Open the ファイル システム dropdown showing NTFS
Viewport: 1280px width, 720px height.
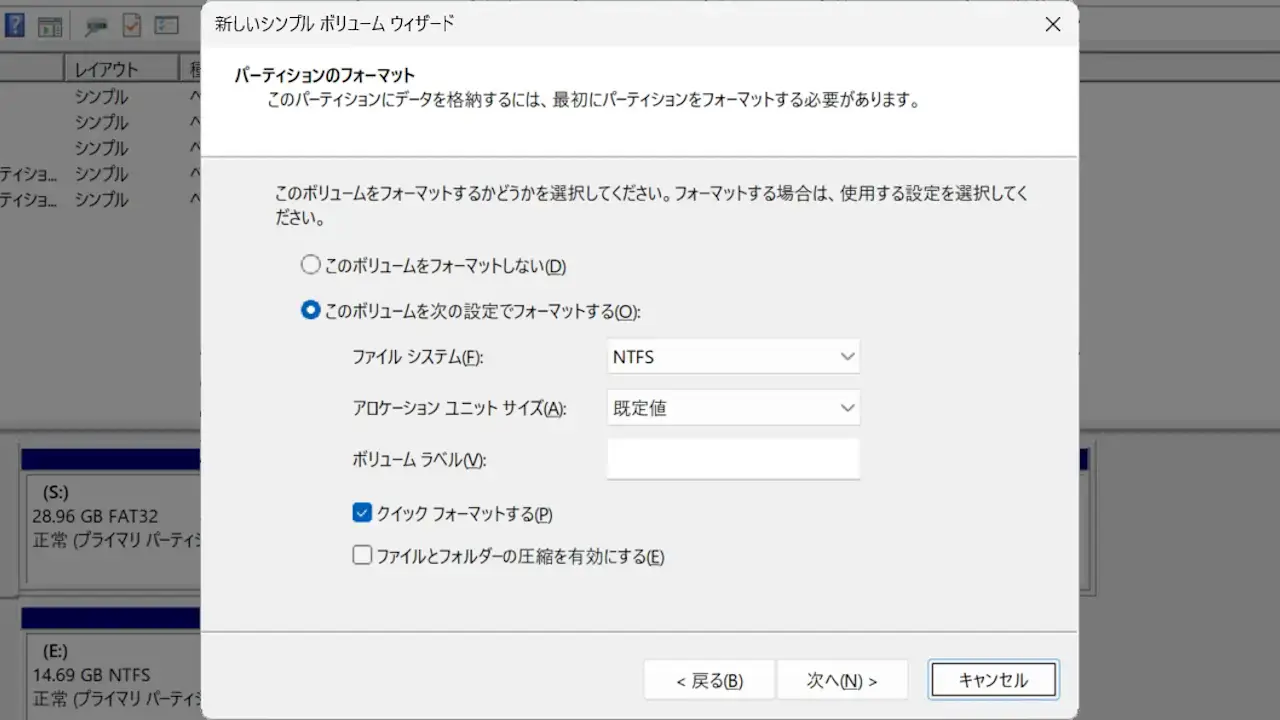pyautogui.click(x=733, y=356)
